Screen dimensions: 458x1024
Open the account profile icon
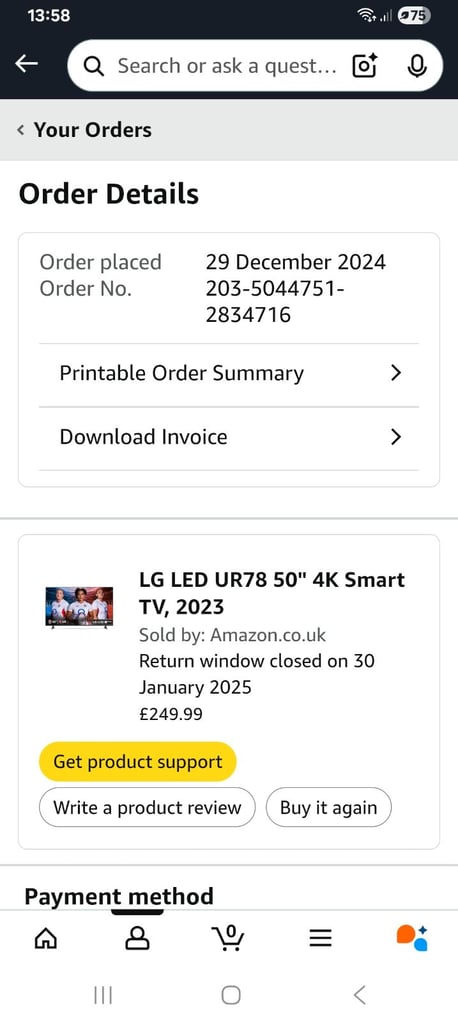pos(137,938)
